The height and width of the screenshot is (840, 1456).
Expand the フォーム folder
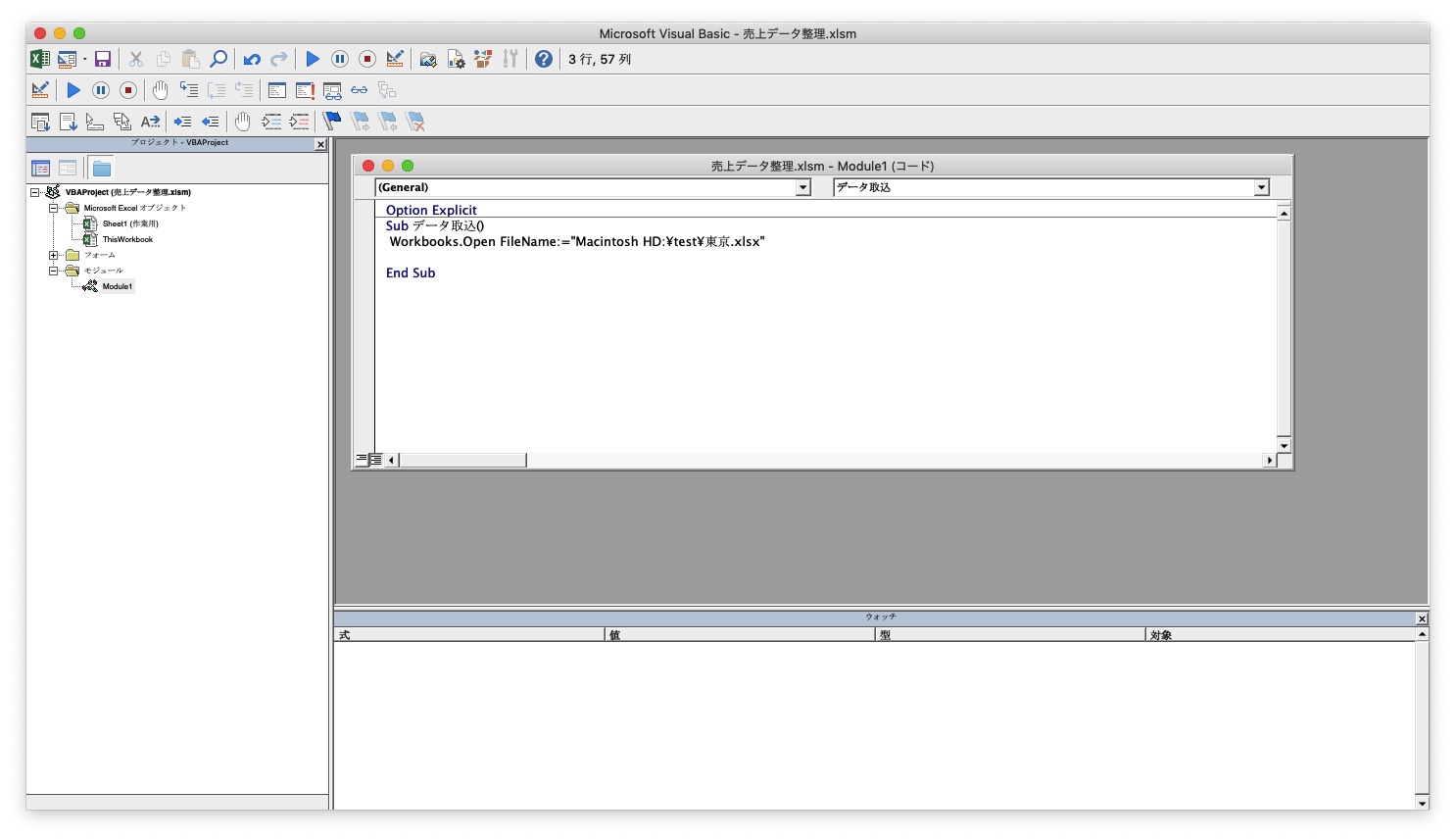54,255
